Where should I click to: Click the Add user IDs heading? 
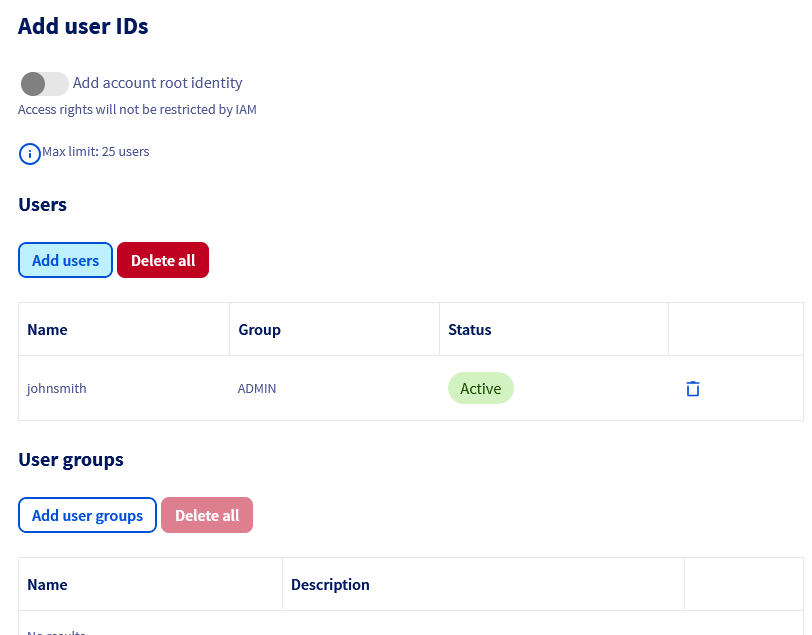pyautogui.click(x=83, y=27)
